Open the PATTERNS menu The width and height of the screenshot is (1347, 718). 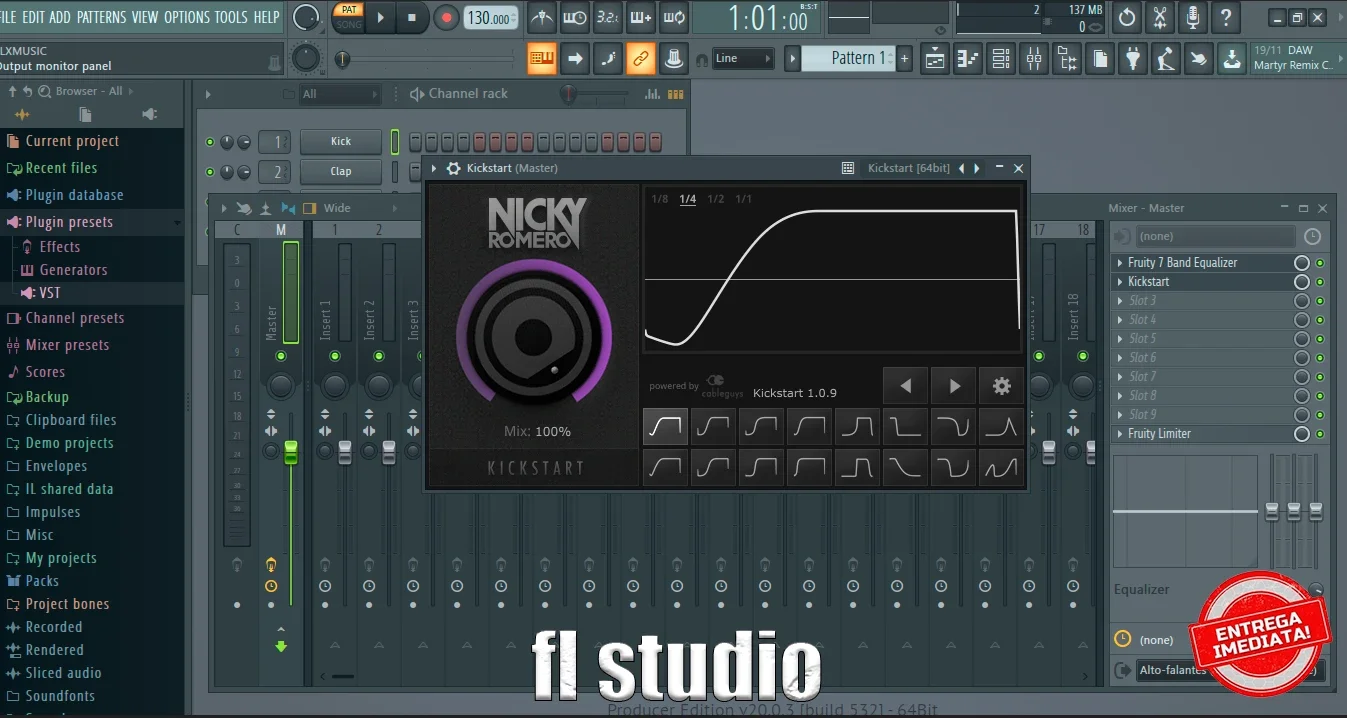pyautogui.click(x=101, y=17)
